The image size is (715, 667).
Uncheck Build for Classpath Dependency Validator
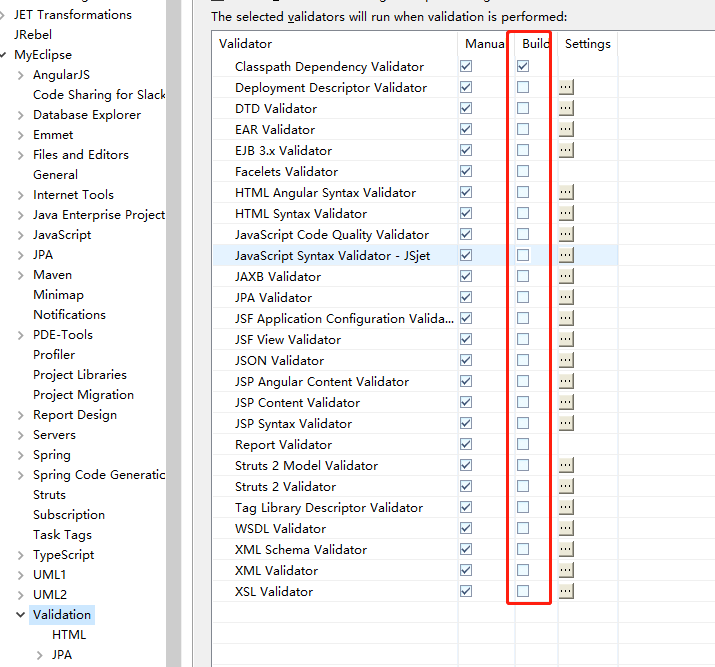(523, 66)
